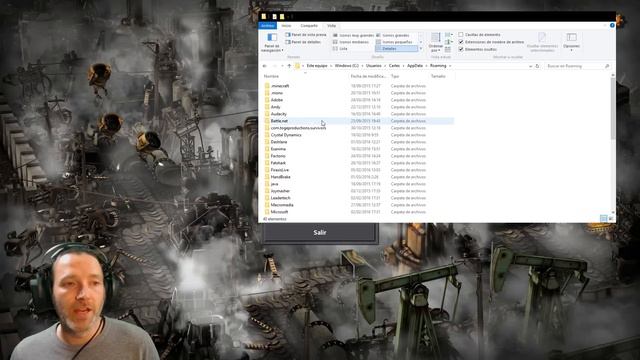Image resolution: width=640 pixels, height=360 pixels.
Task: Switch to details view icon in status bar
Action: tap(604, 219)
